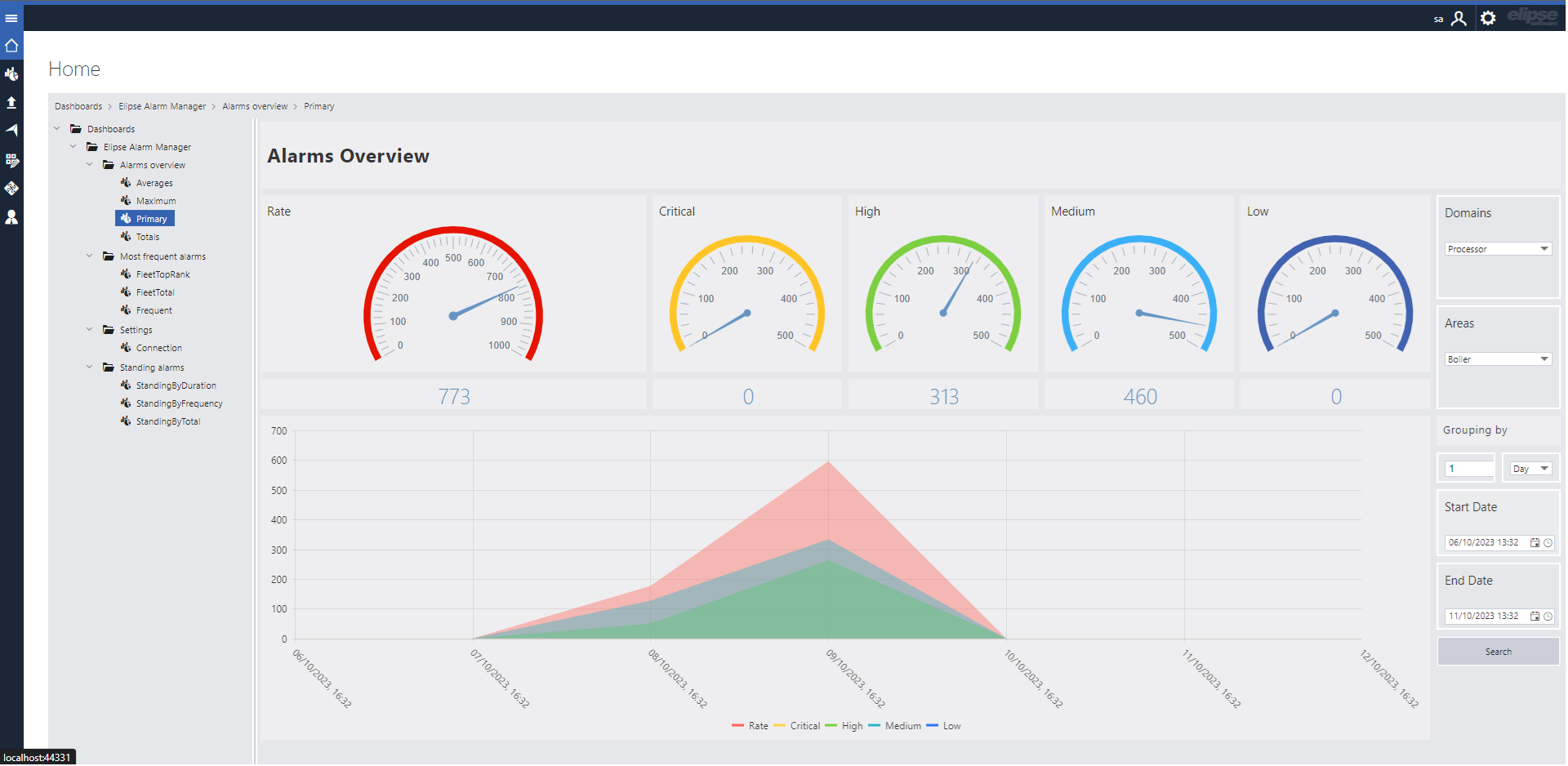1568x766 pixels.
Task: Open the End Date clock picker icon
Action: [x=1548, y=617]
